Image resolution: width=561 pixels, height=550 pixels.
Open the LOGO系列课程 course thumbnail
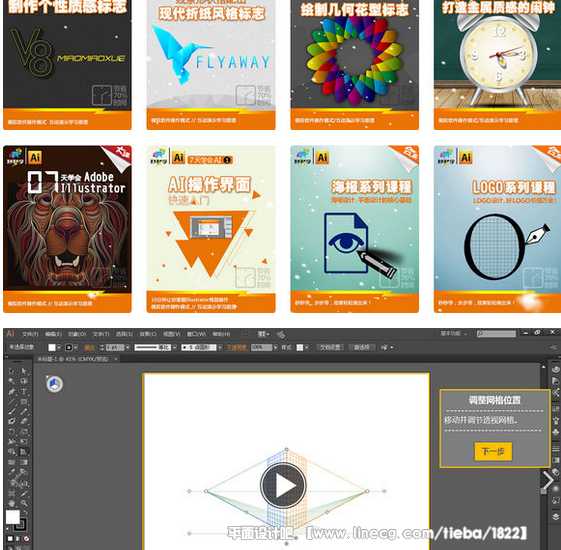[497, 229]
